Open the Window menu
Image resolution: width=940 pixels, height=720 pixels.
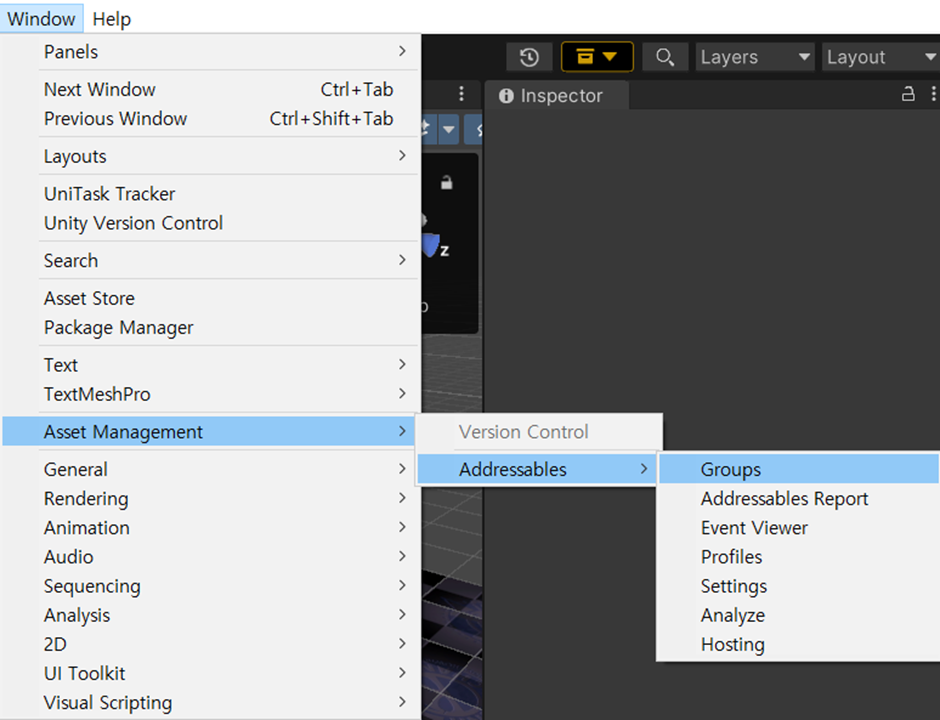point(41,19)
